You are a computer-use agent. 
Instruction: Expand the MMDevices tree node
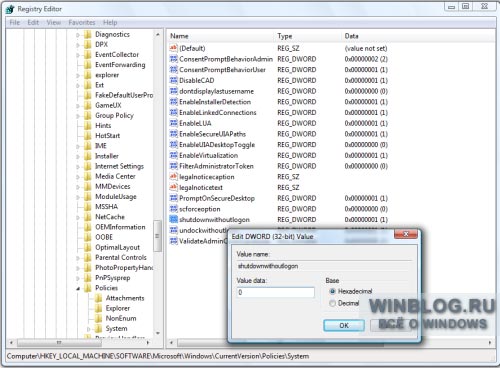point(78,187)
